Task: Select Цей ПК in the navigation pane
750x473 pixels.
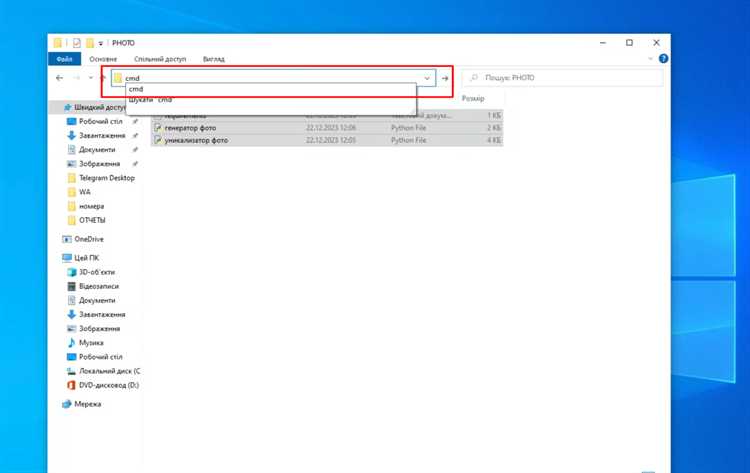Action: click(86, 258)
